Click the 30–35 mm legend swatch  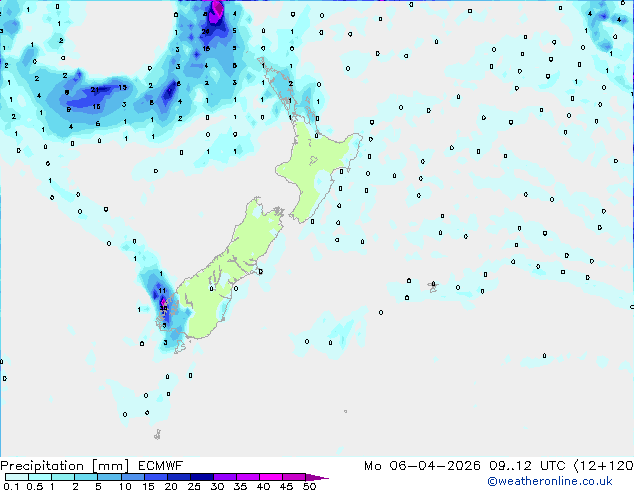tap(224, 477)
